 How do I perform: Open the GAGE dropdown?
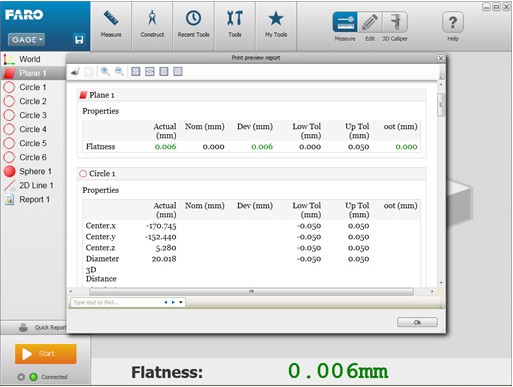(26, 40)
